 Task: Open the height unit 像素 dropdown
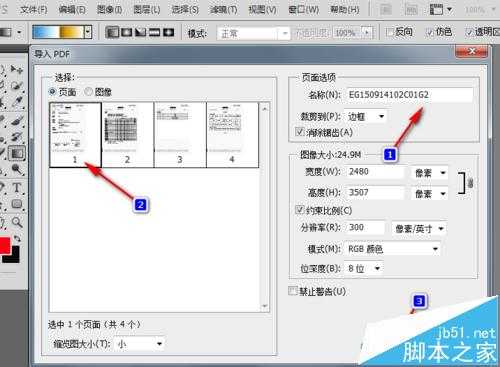tap(429, 194)
